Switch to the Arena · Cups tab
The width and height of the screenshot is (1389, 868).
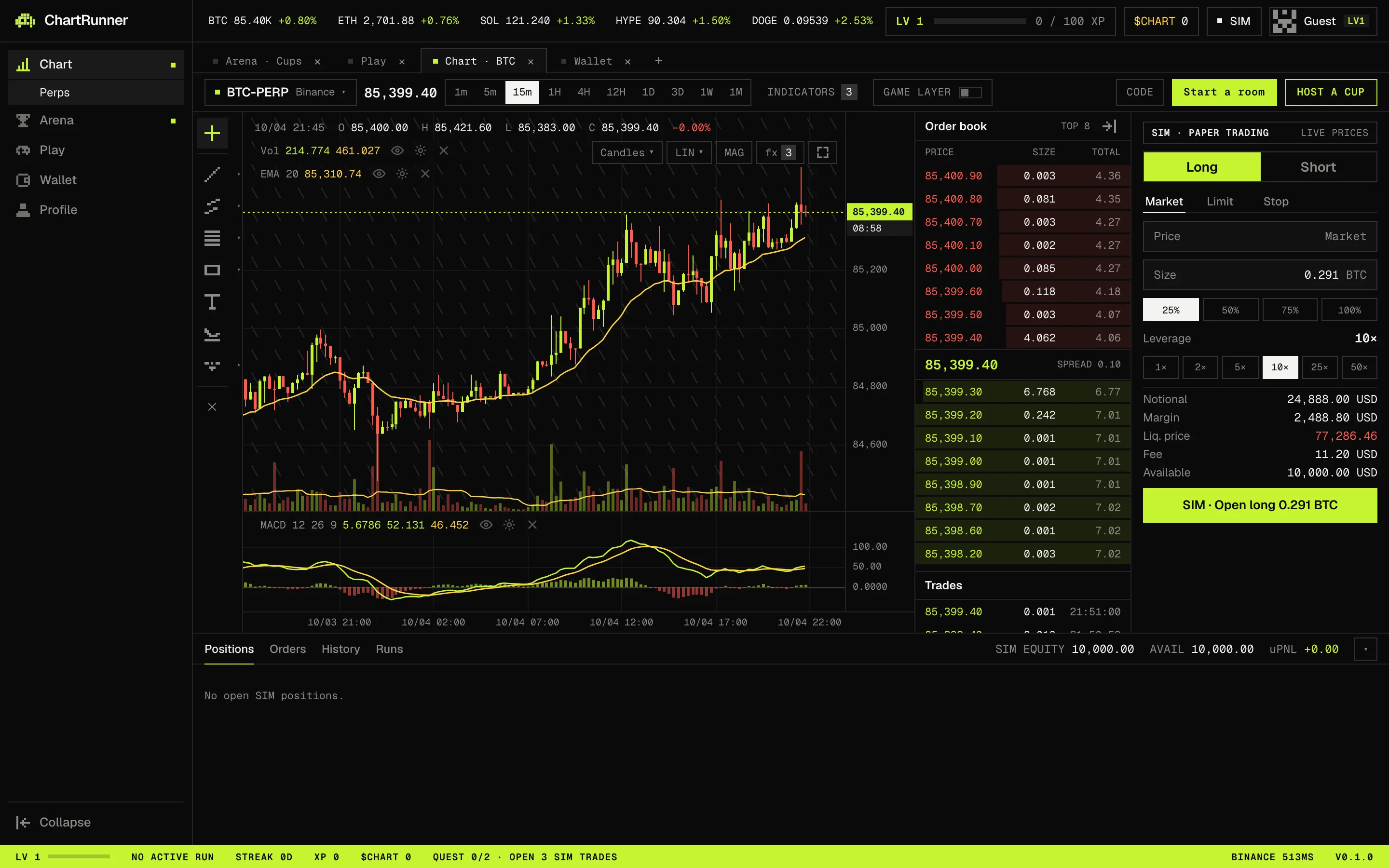click(x=263, y=61)
